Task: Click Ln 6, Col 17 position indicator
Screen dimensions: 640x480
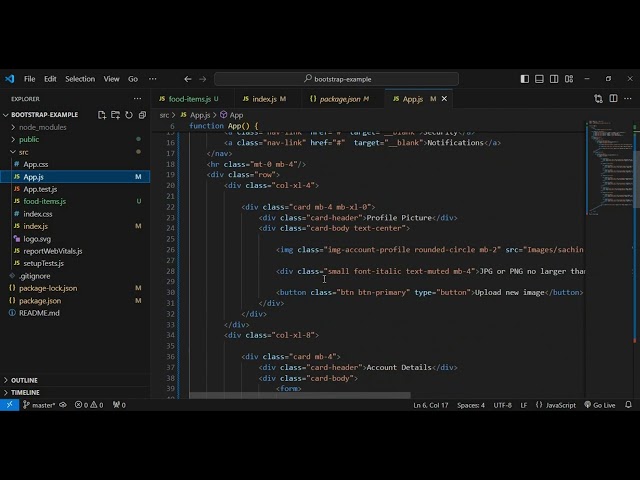Action: coord(431,405)
